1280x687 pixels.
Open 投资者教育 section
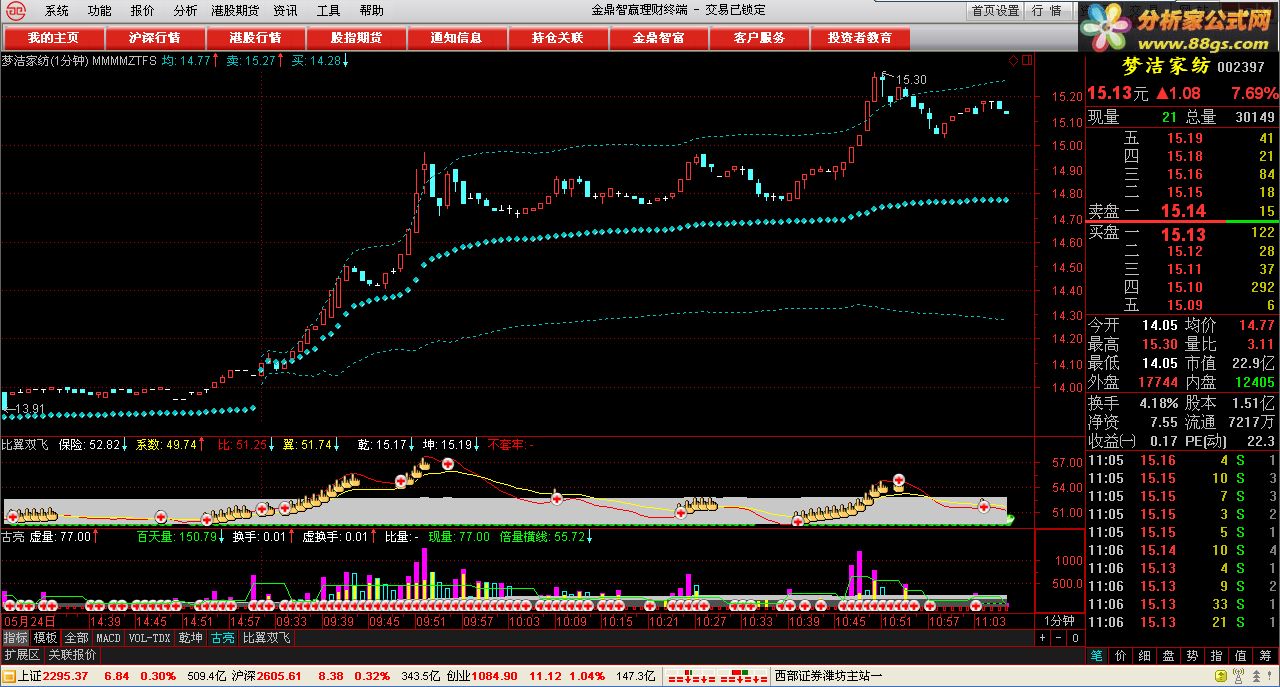point(860,38)
